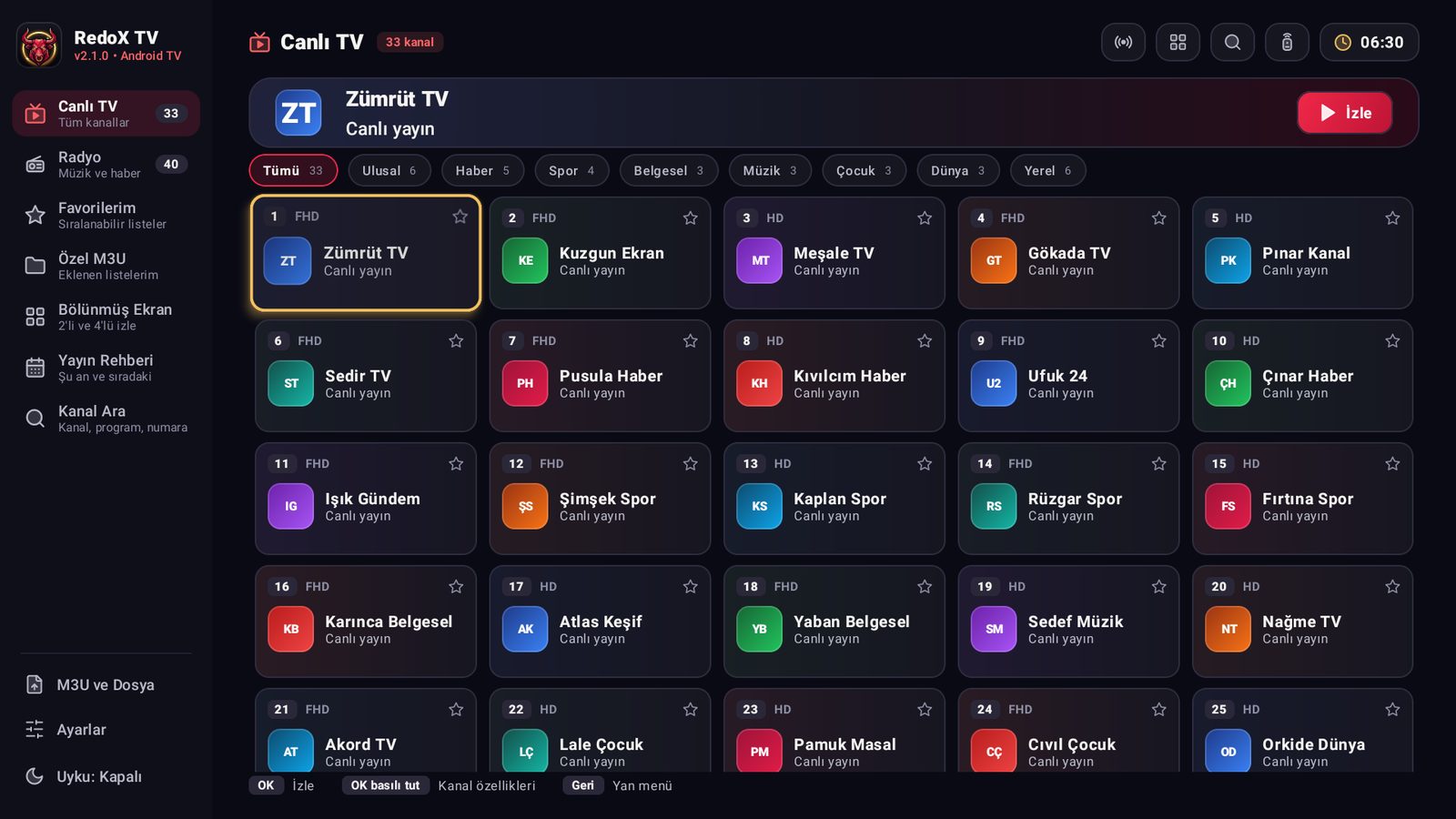
Task: Click the RedoX TV bull logo
Action: [39, 45]
